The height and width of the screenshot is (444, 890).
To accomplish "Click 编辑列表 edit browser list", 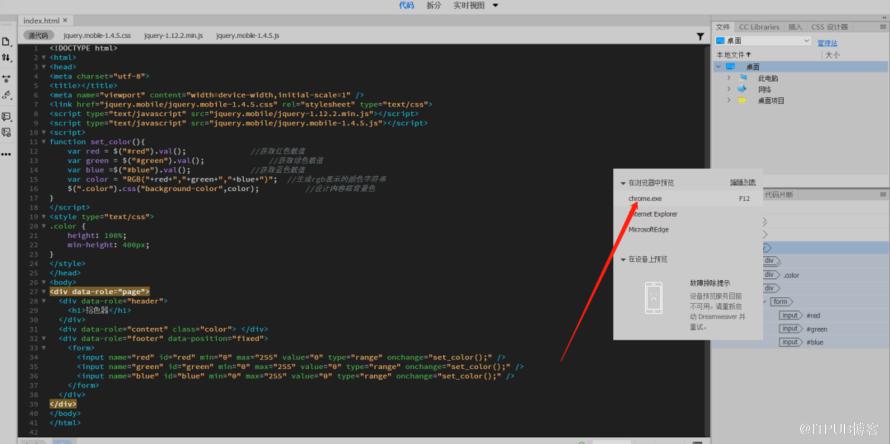I will (743, 183).
